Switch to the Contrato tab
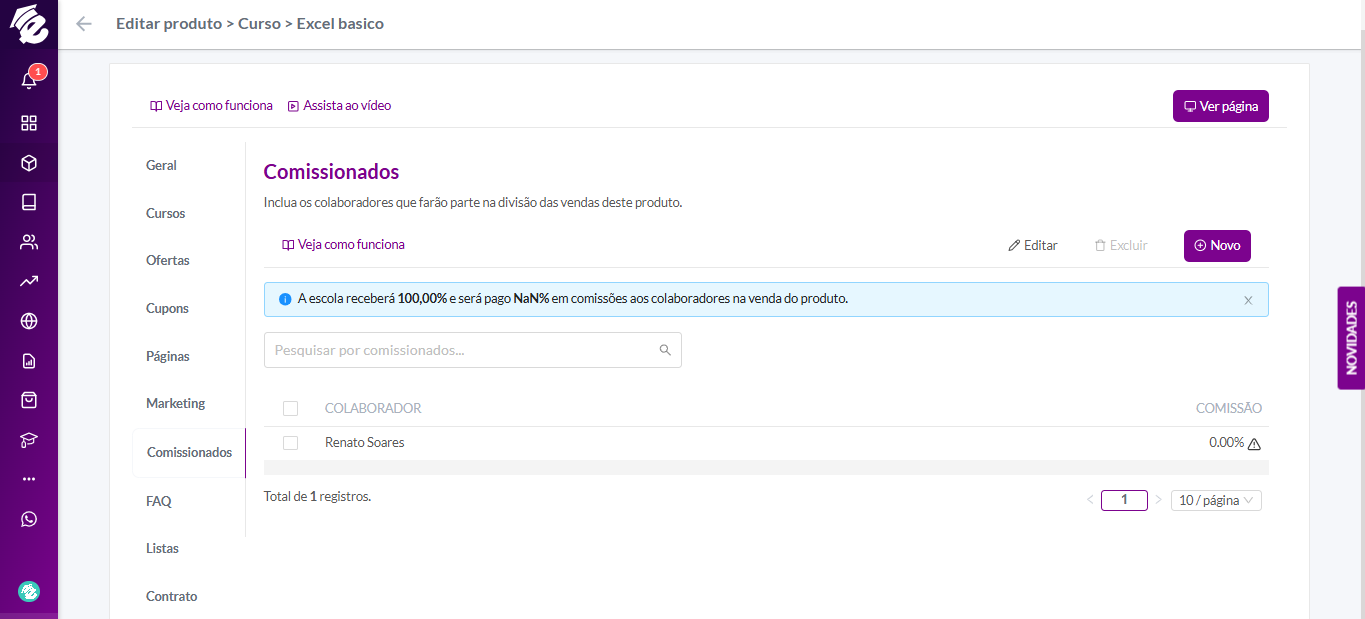 click(172, 596)
